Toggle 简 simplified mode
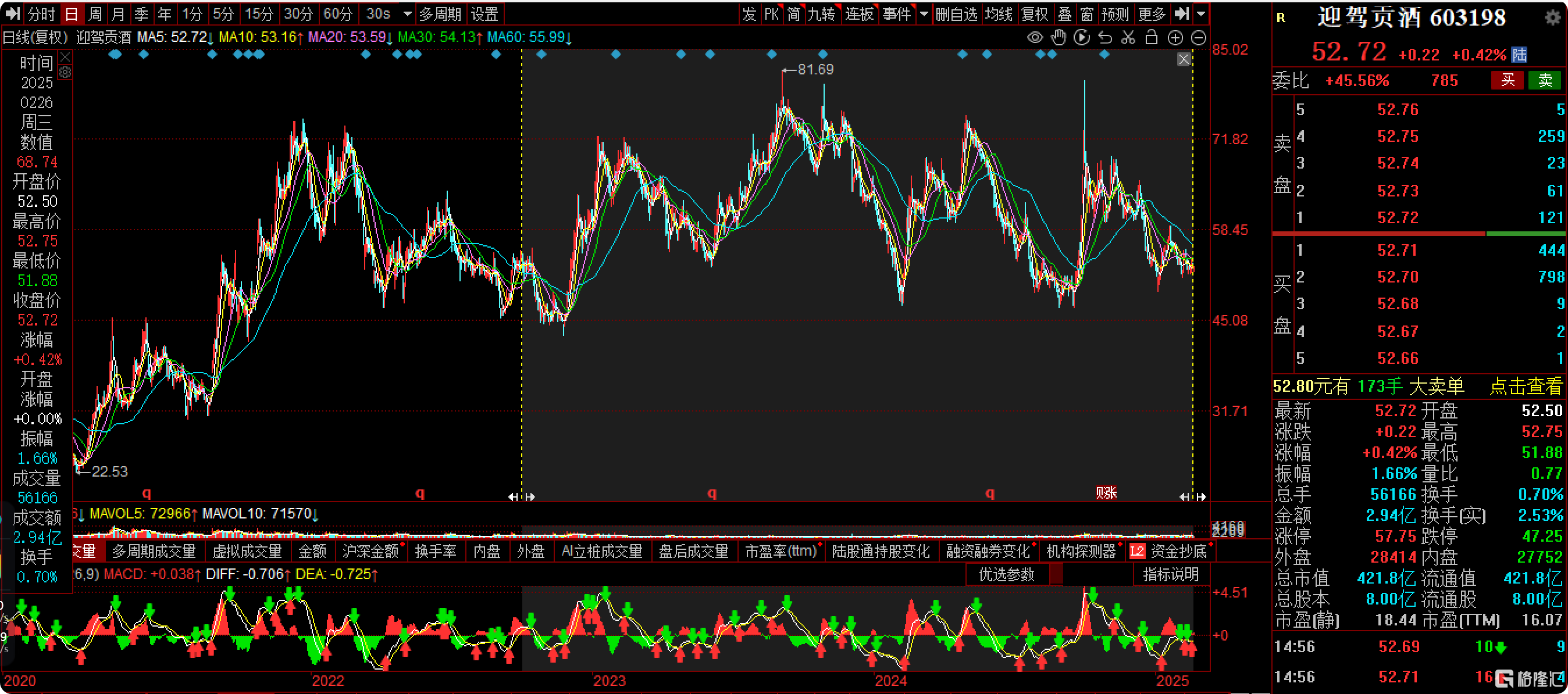This screenshot has height=694, width=1568. [794, 13]
